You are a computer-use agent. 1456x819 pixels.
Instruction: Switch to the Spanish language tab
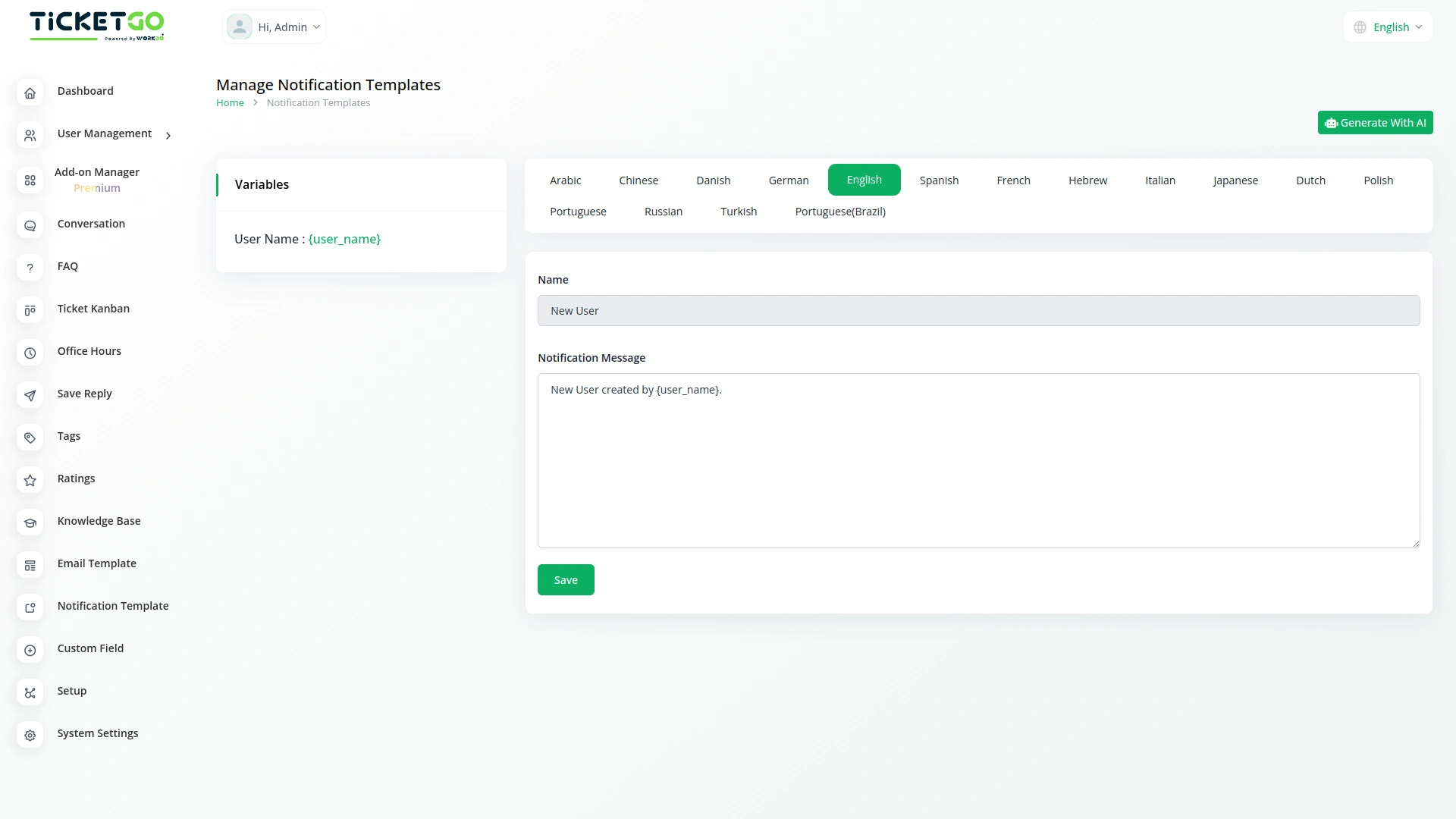[x=939, y=180]
